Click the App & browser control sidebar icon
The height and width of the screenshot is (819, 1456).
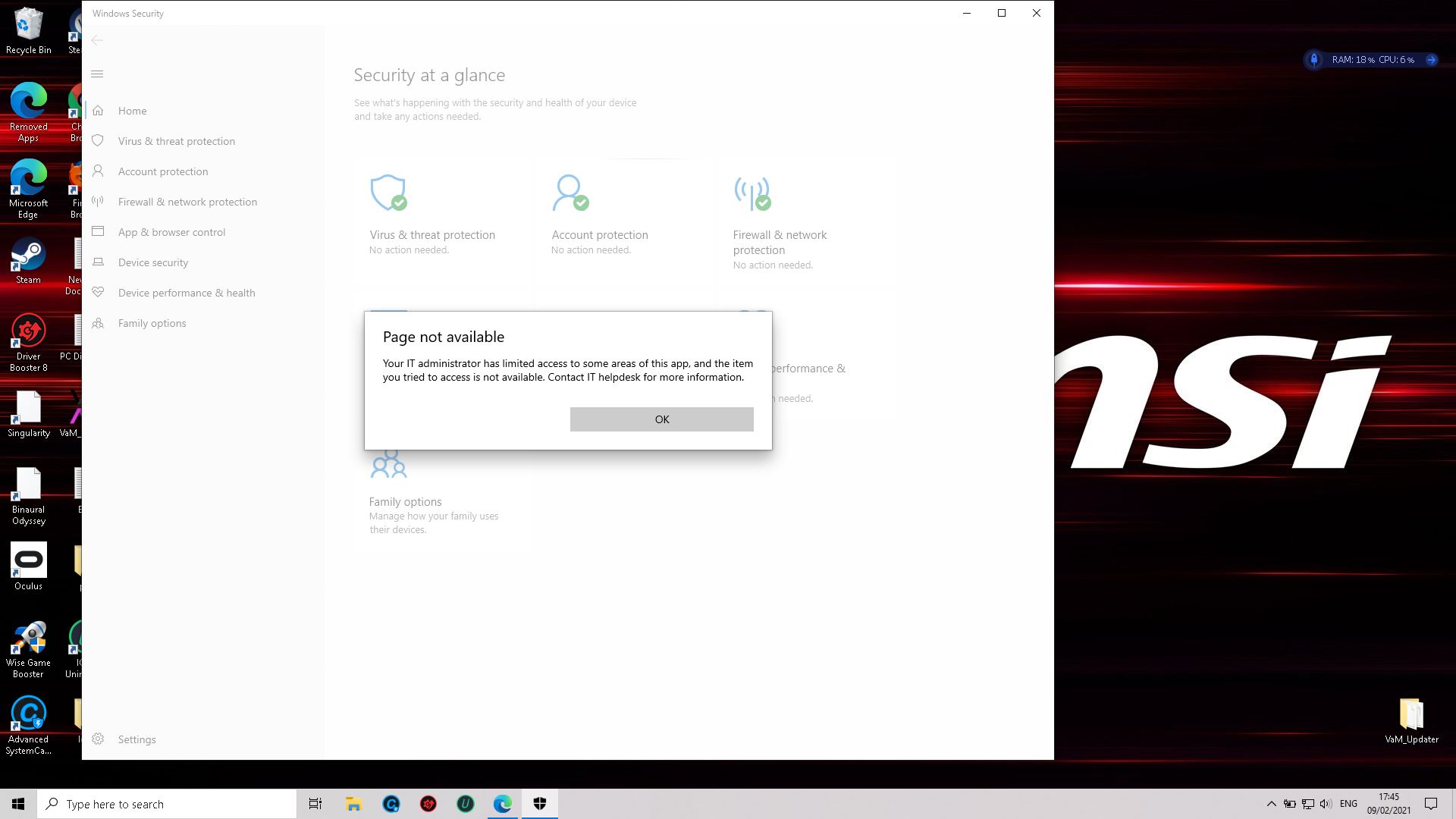point(98,232)
